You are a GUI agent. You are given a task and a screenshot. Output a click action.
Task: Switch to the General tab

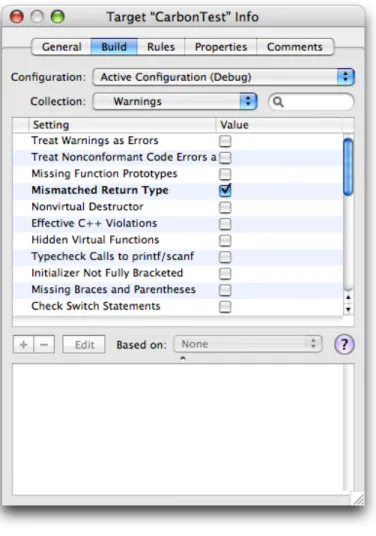(62, 47)
